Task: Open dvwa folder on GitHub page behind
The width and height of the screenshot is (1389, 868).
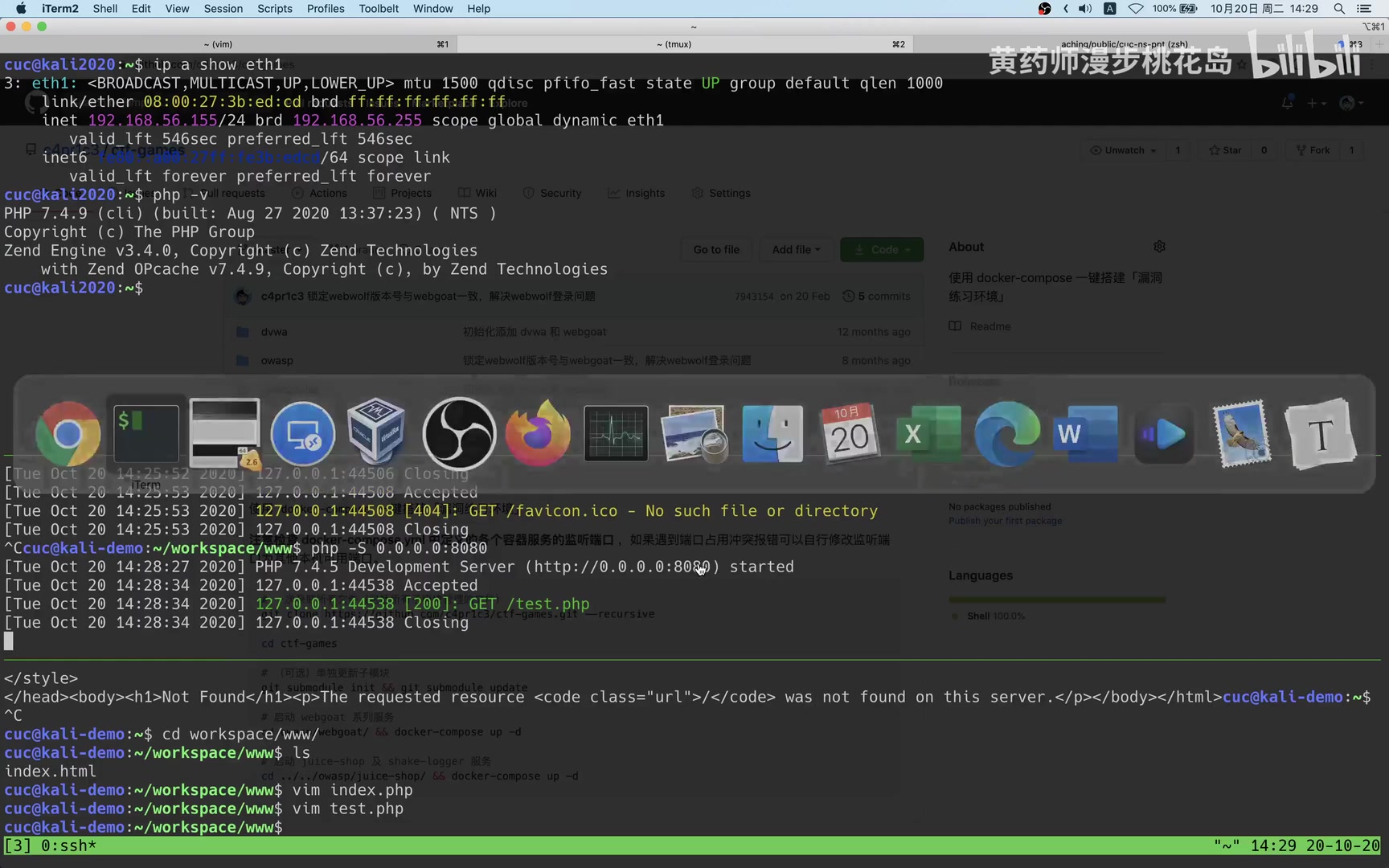Action: tap(274, 332)
